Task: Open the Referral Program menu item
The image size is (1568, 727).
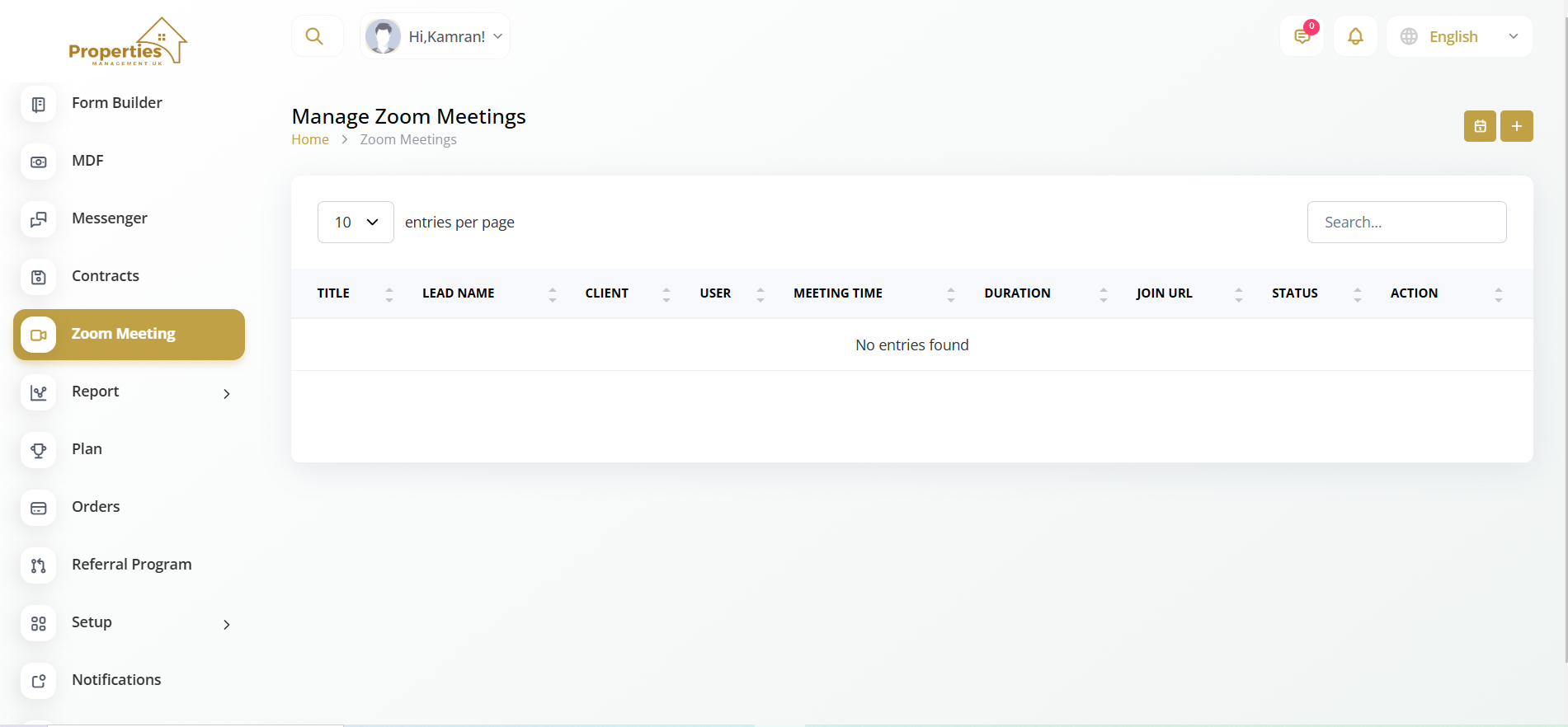Action: [131, 565]
